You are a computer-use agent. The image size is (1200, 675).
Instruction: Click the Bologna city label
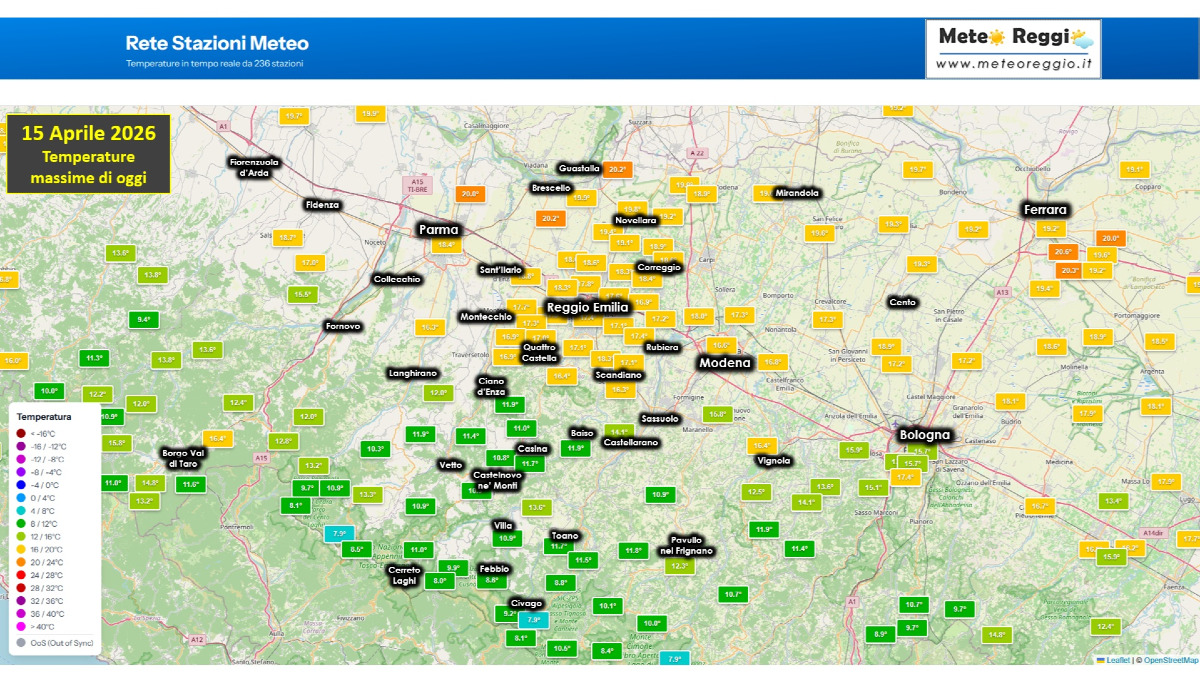tap(924, 435)
